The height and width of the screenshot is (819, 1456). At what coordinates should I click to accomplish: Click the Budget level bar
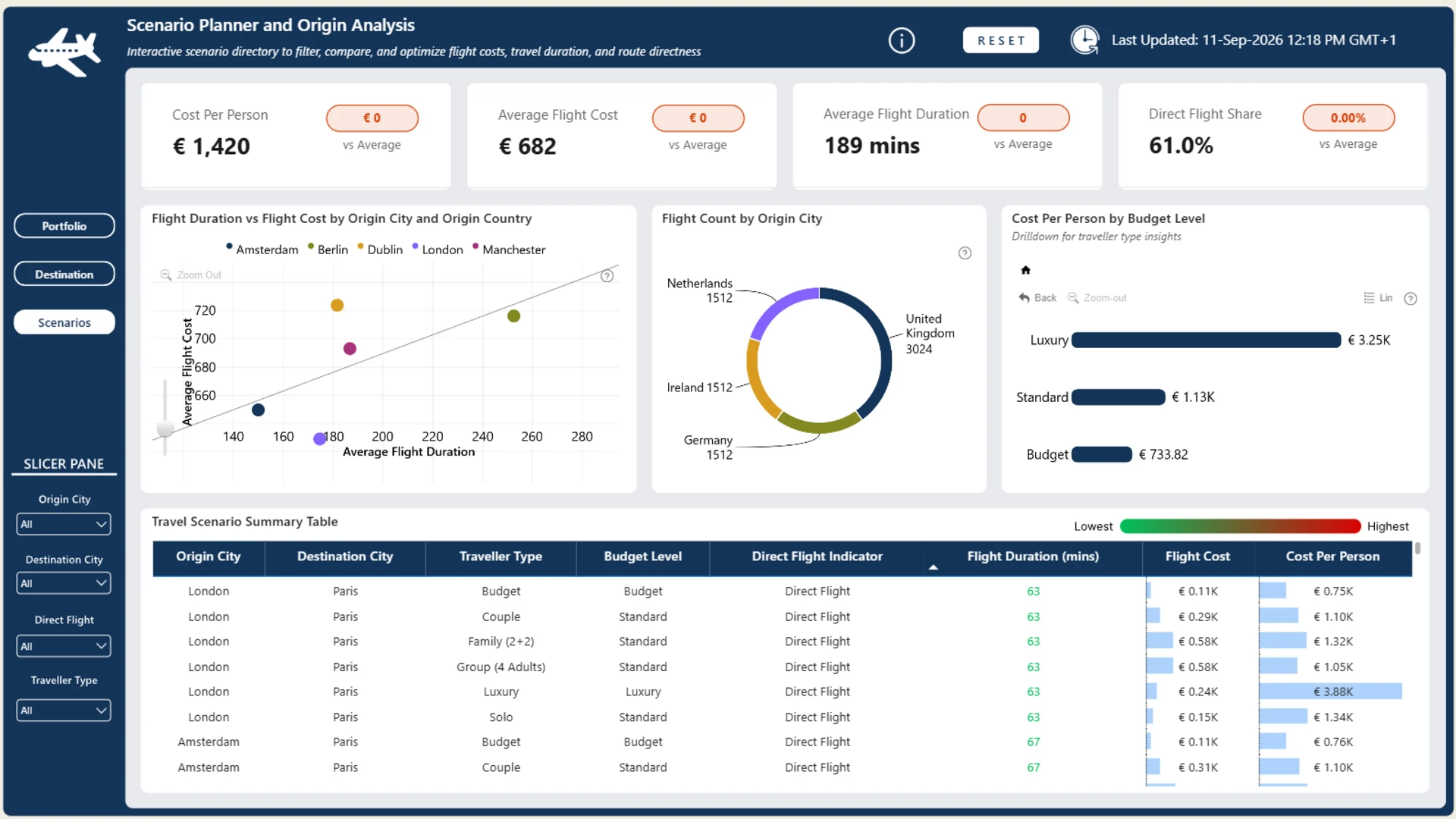(x=1102, y=455)
